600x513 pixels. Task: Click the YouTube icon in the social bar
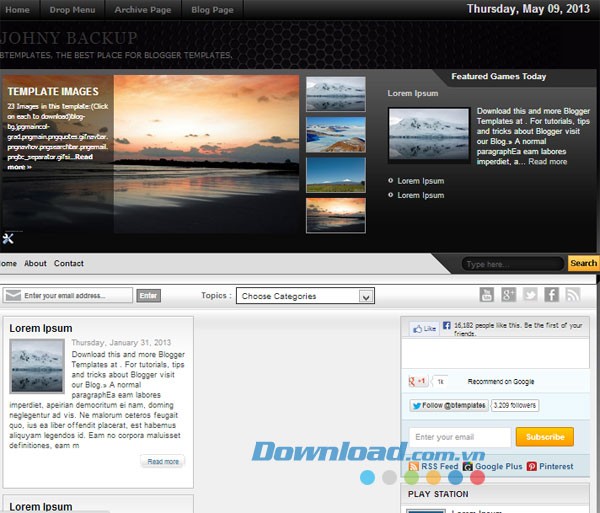point(487,294)
